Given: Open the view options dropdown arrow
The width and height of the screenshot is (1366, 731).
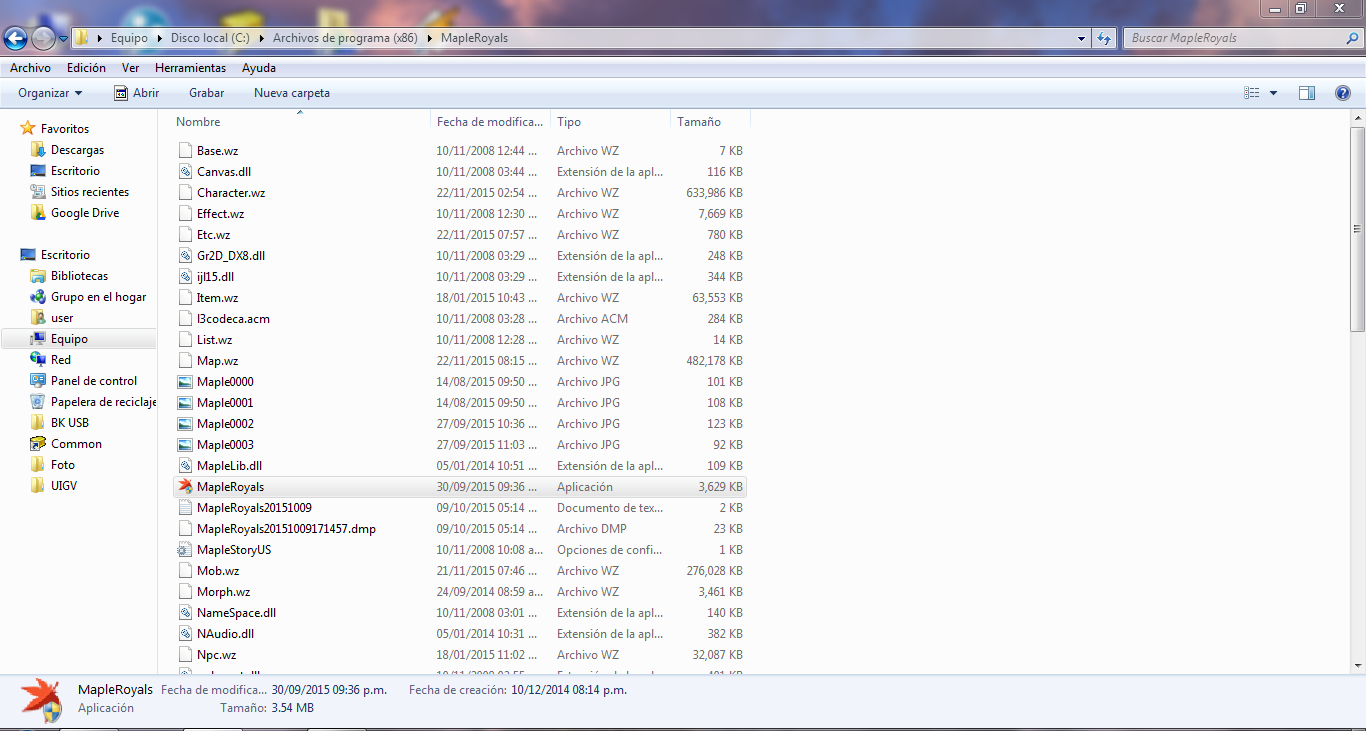Looking at the screenshot, I should pyautogui.click(x=1273, y=93).
